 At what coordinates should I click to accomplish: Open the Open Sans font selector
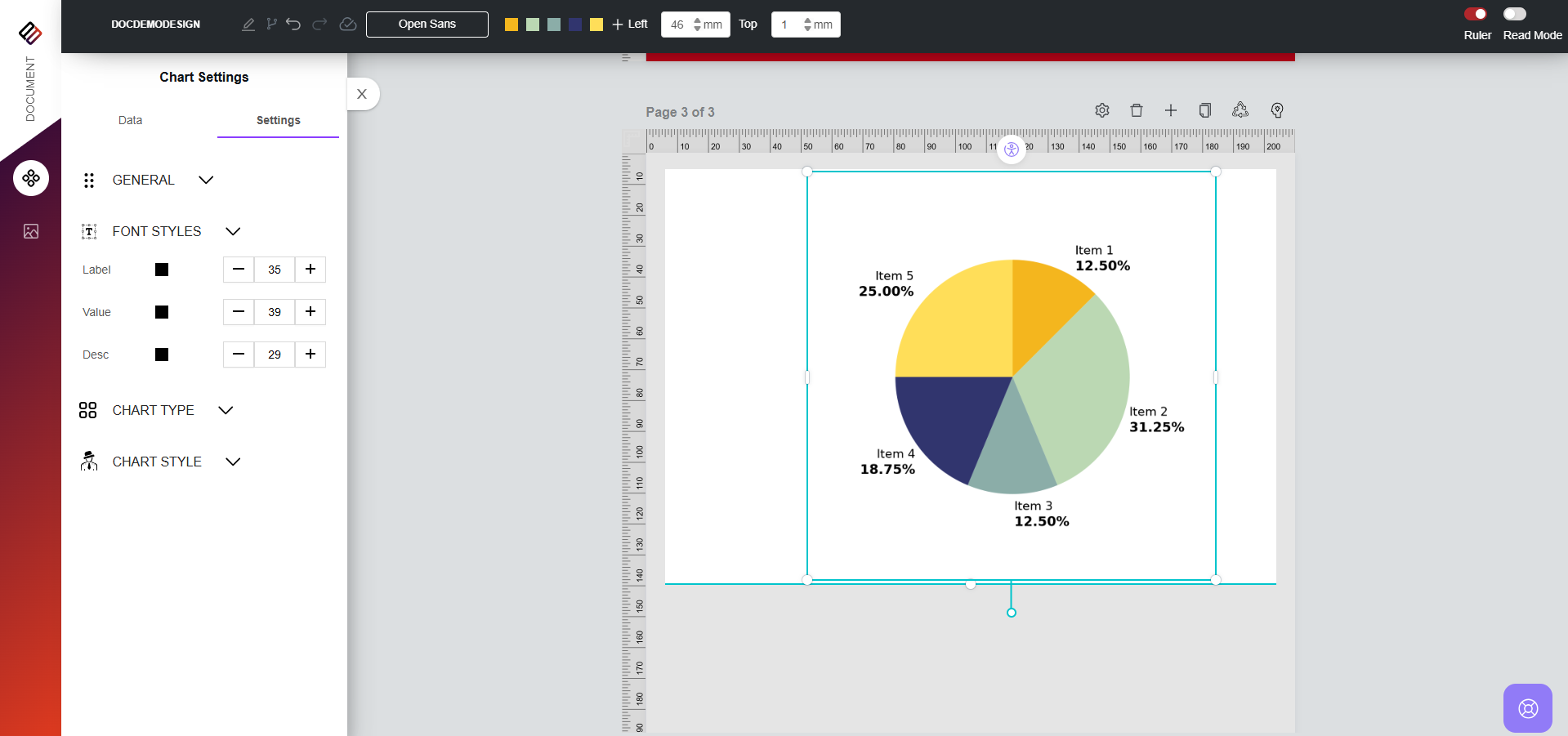[427, 25]
